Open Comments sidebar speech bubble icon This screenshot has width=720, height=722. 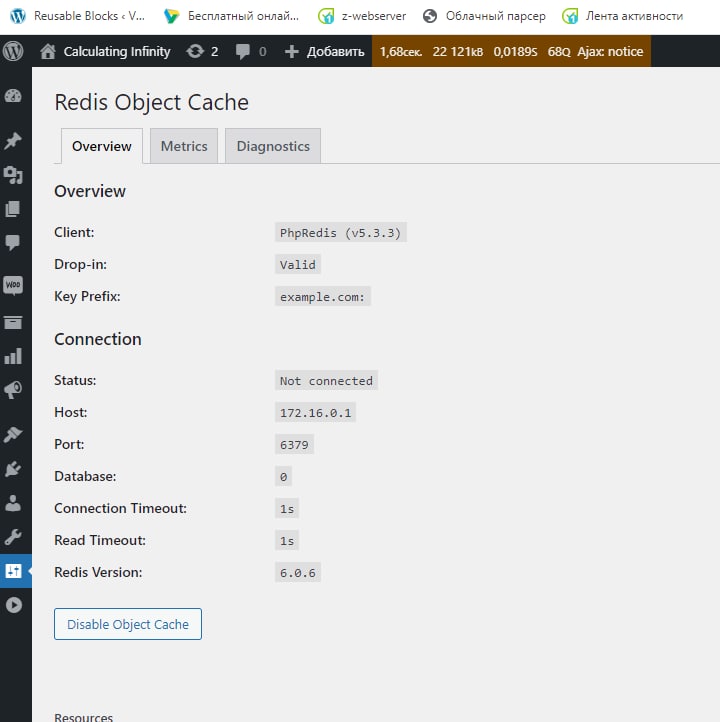(13, 243)
